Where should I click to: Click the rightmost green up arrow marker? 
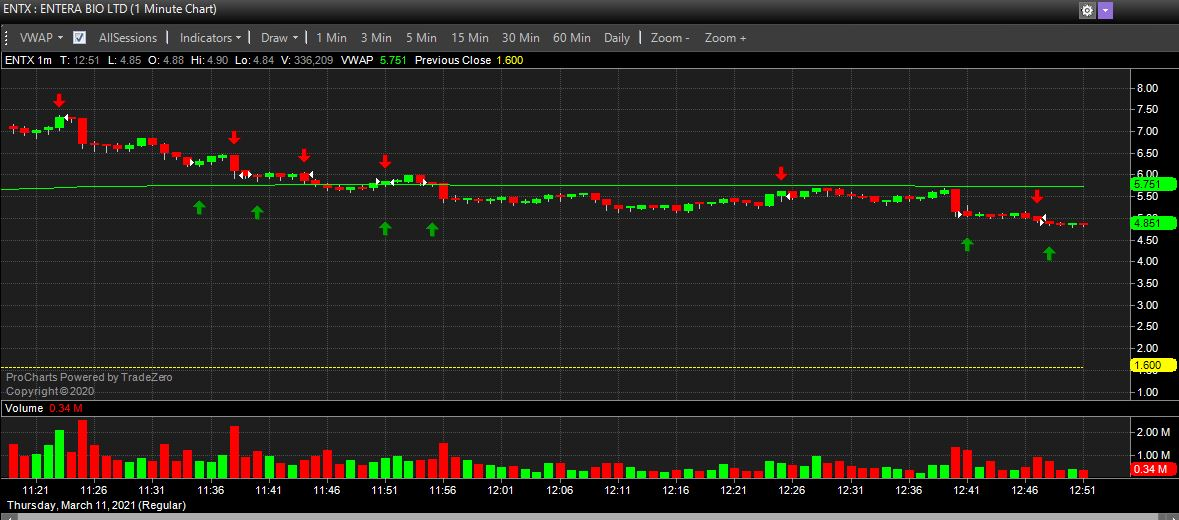[1049, 254]
